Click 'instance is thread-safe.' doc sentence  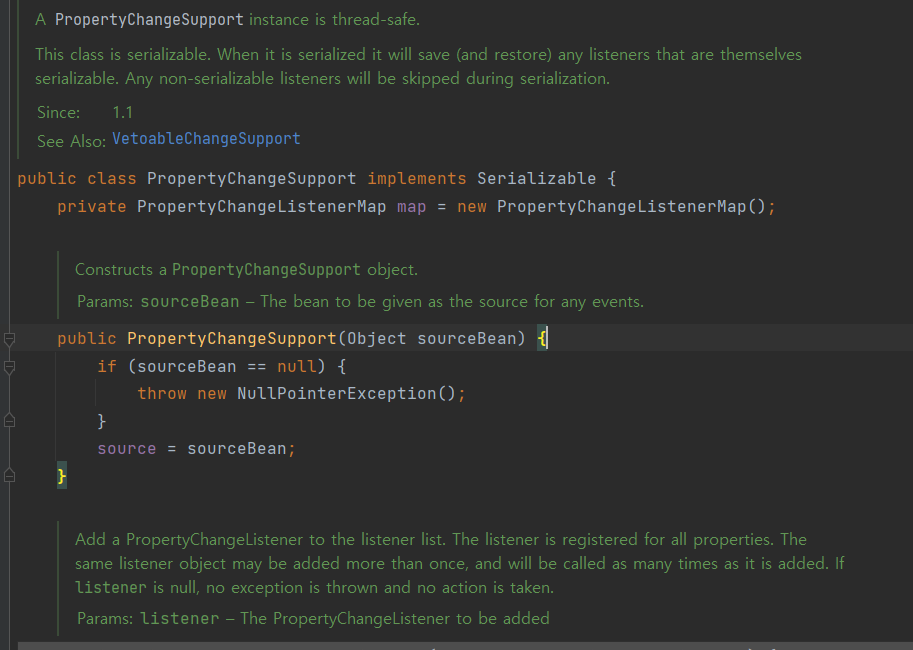click(334, 20)
